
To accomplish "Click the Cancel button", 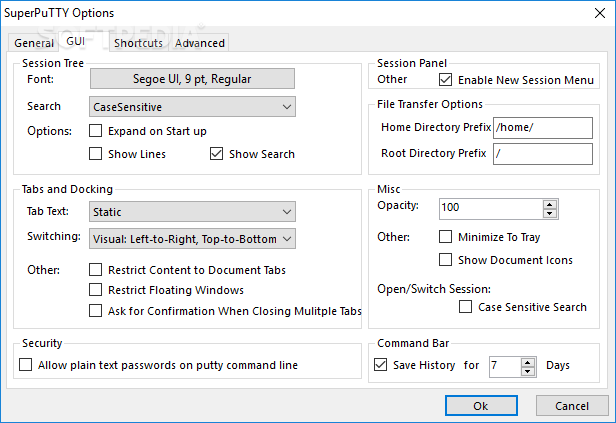I will (572, 406).
